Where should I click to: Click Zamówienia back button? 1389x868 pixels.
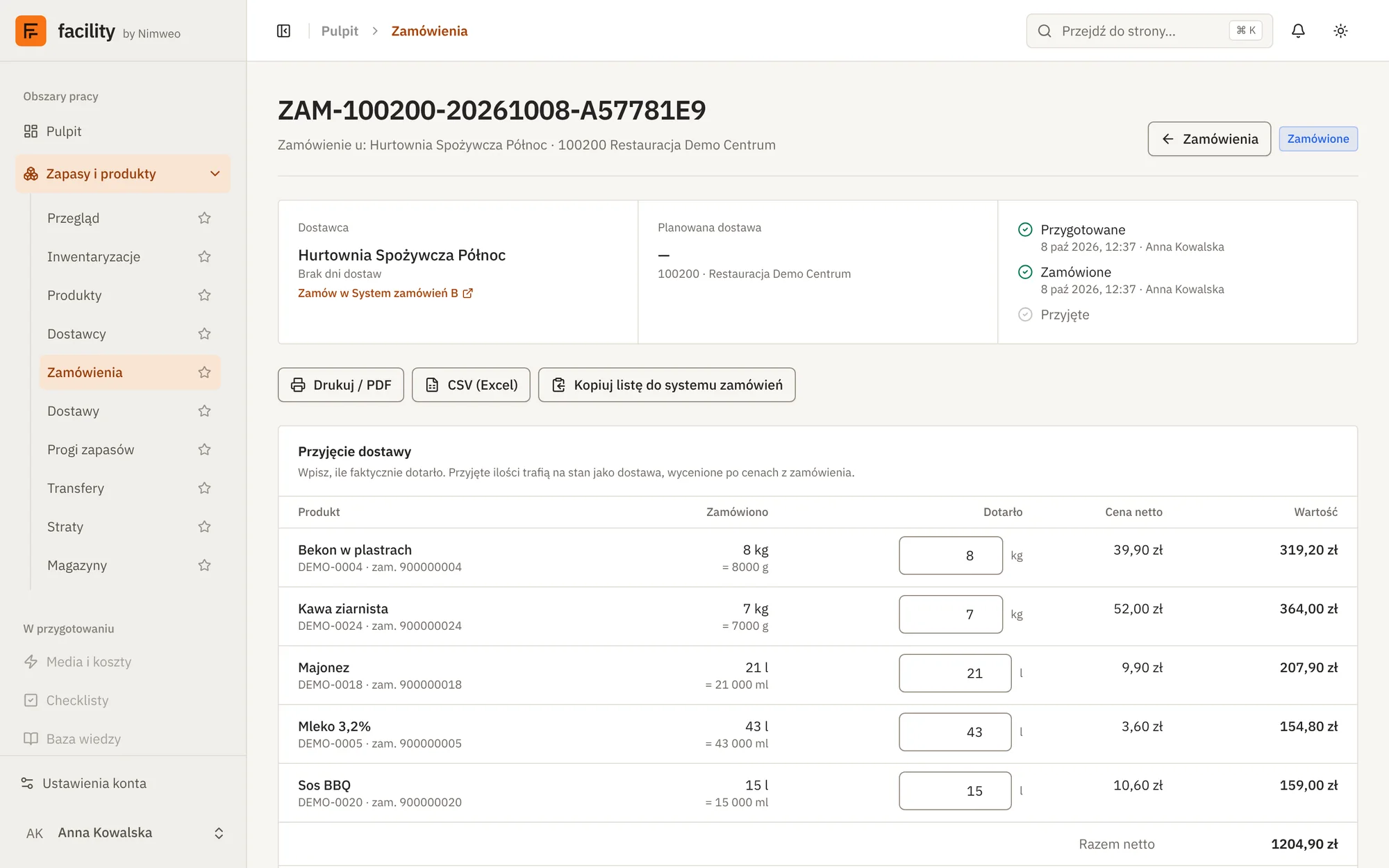coord(1209,139)
